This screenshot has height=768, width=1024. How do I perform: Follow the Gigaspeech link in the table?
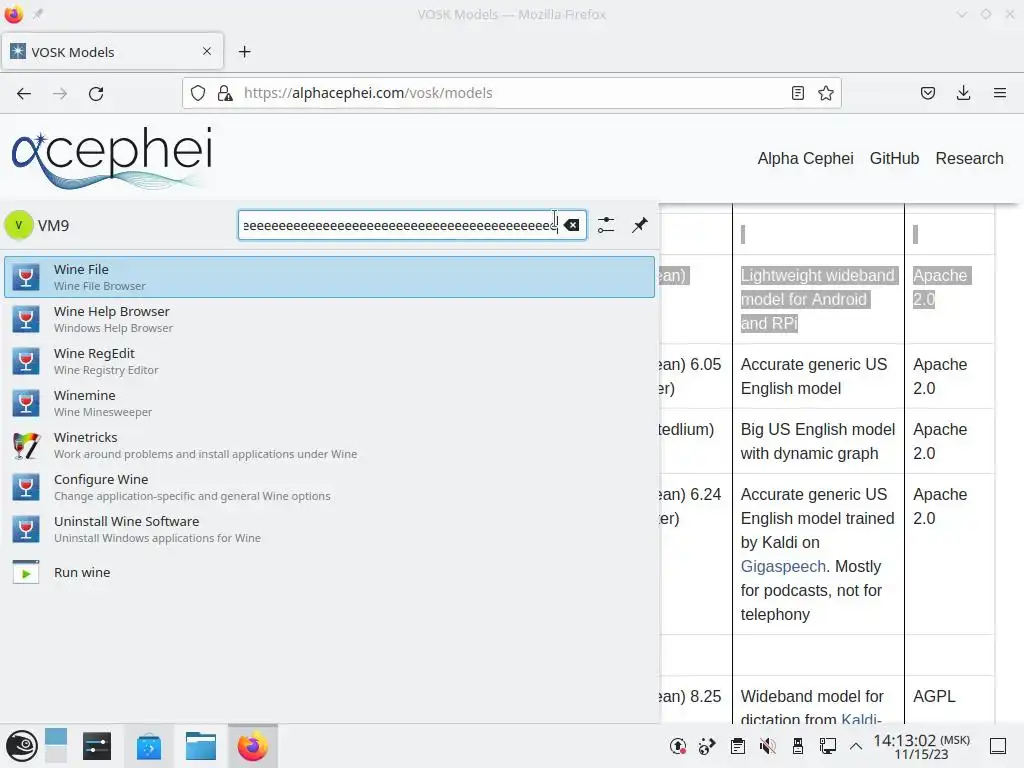[783, 566]
